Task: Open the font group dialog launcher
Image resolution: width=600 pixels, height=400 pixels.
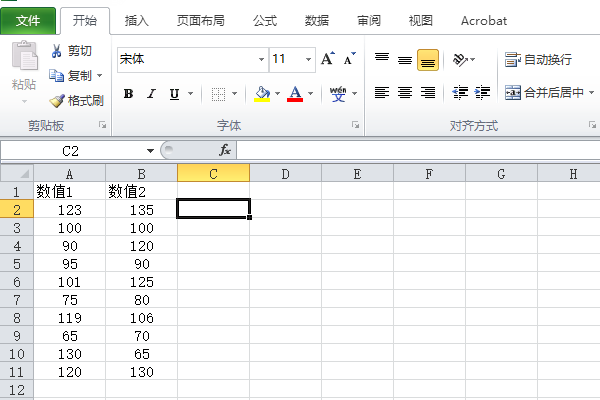Action: coord(355,125)
